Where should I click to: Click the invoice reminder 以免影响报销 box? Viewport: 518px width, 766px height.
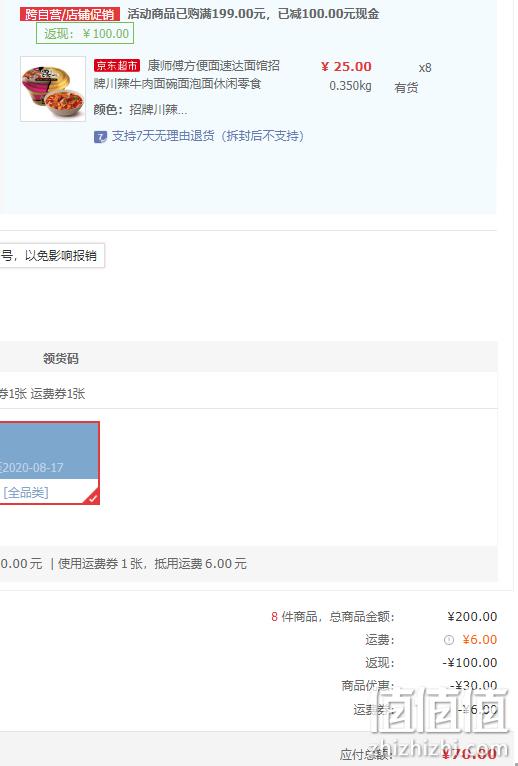(51, 255)
